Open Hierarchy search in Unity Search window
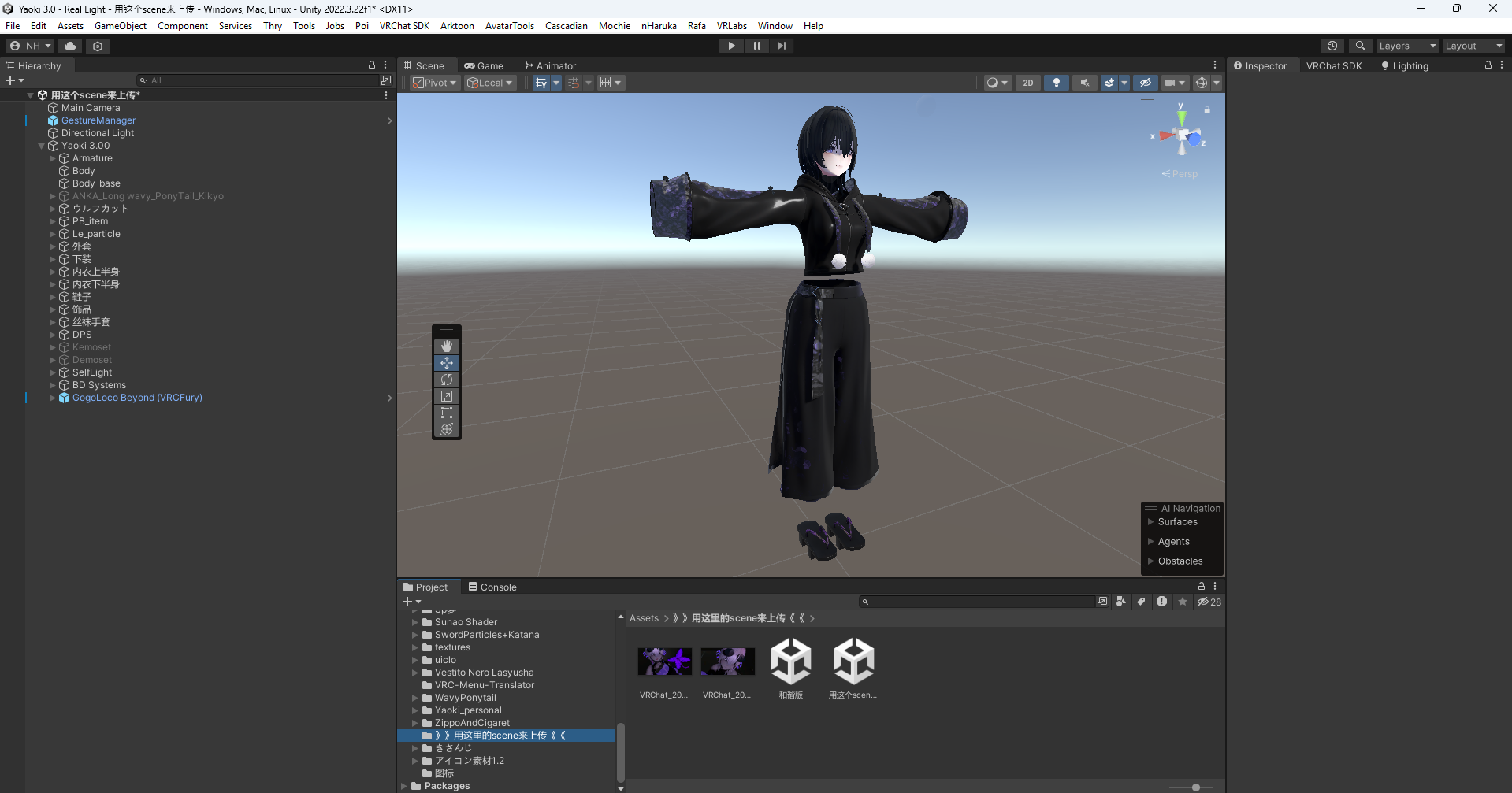1512x793 pixels. click(386, 80)
